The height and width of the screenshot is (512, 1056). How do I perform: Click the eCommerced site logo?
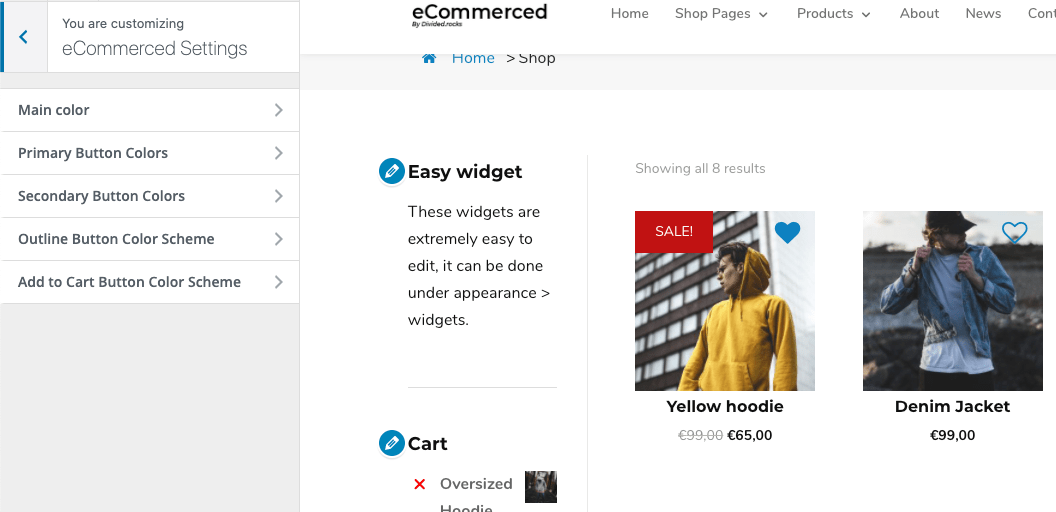480,14
